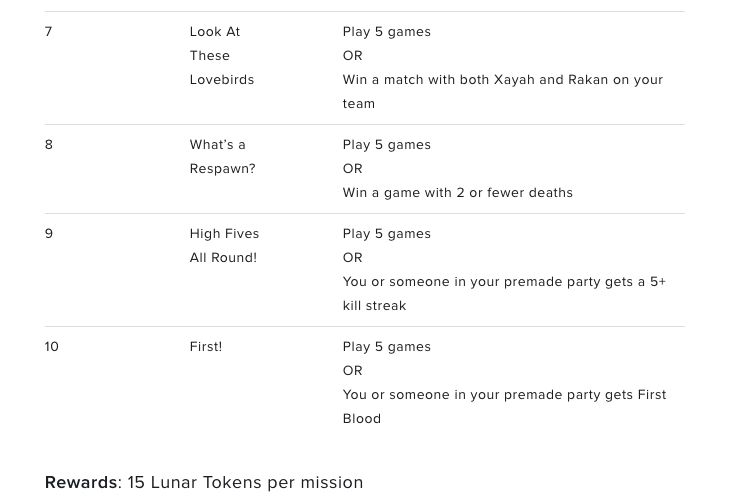Click 'Play 5 games' in mission 9 row
Viewport: 755px width, 502px height.
tap(387, 234)
